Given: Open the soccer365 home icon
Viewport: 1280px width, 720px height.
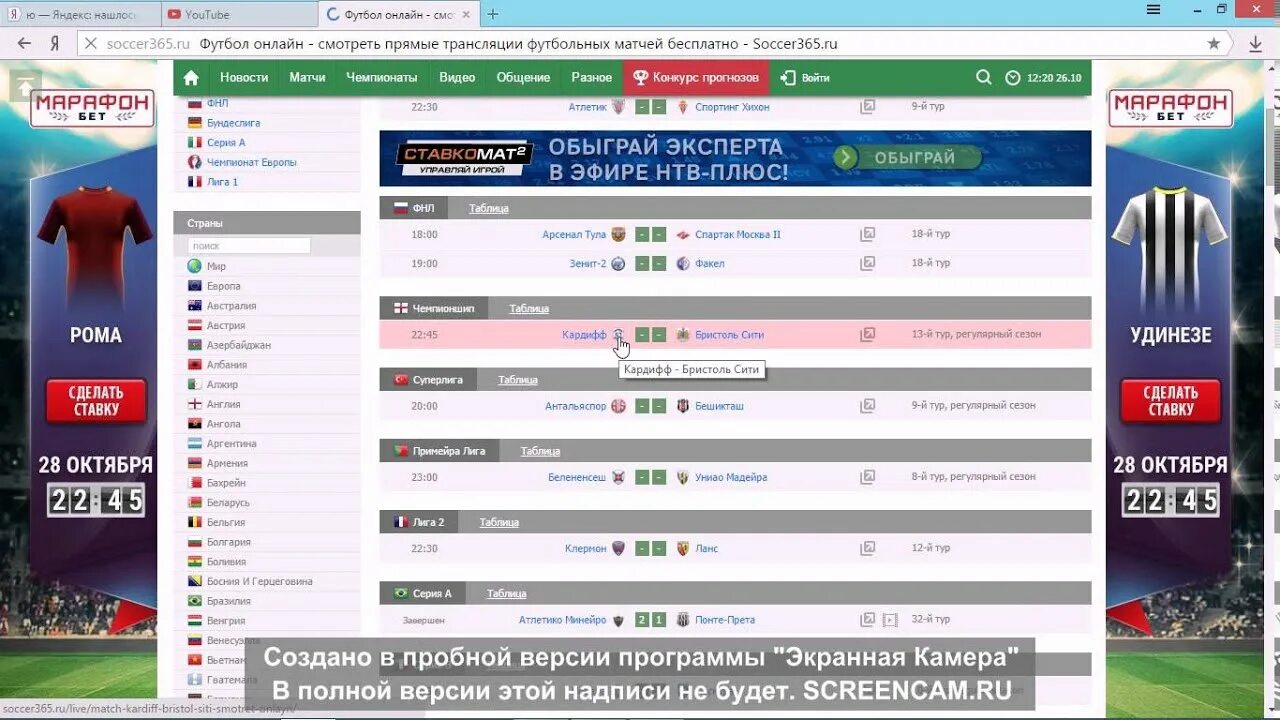Looking at the screenshot, I should point(191,78).
